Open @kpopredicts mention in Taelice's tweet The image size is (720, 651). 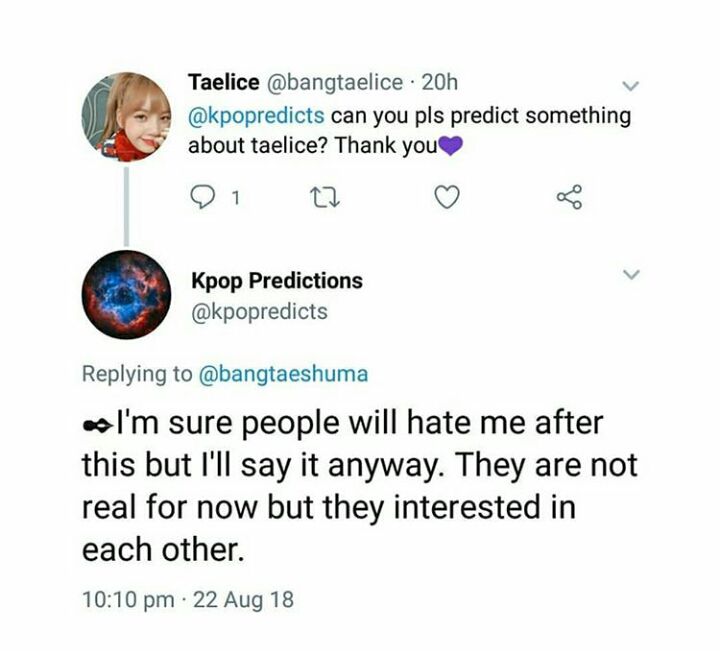pyautogui.click(x=255, y=115)
